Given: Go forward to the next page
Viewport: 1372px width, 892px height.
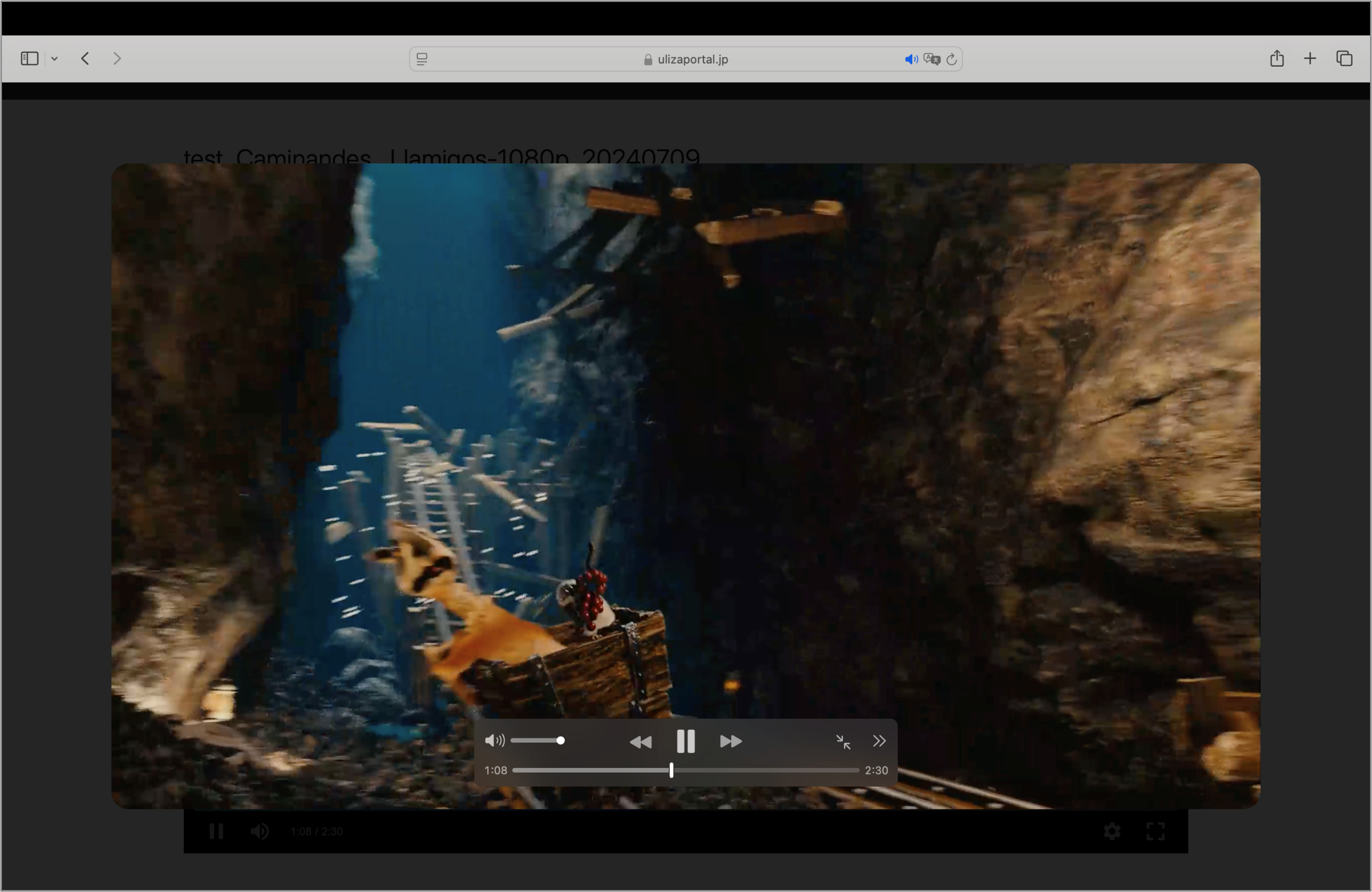Looking at the screenshot, I should click(117, 58).
